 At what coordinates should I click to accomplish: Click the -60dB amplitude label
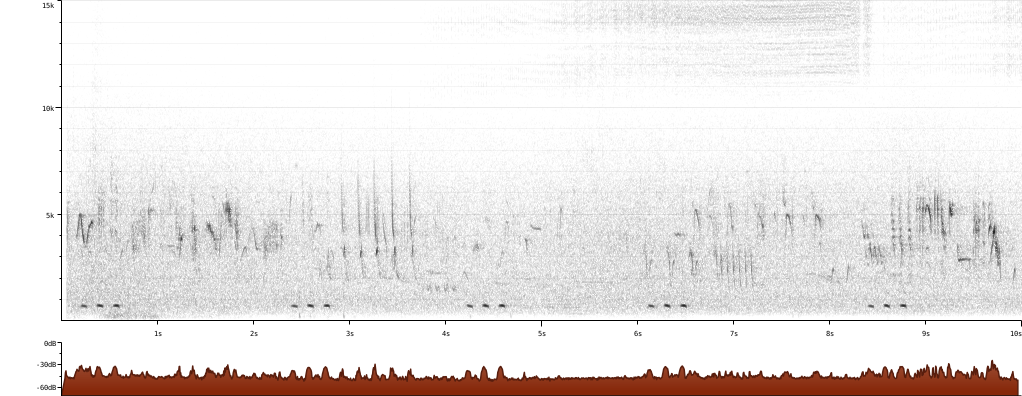click(47, 388)
